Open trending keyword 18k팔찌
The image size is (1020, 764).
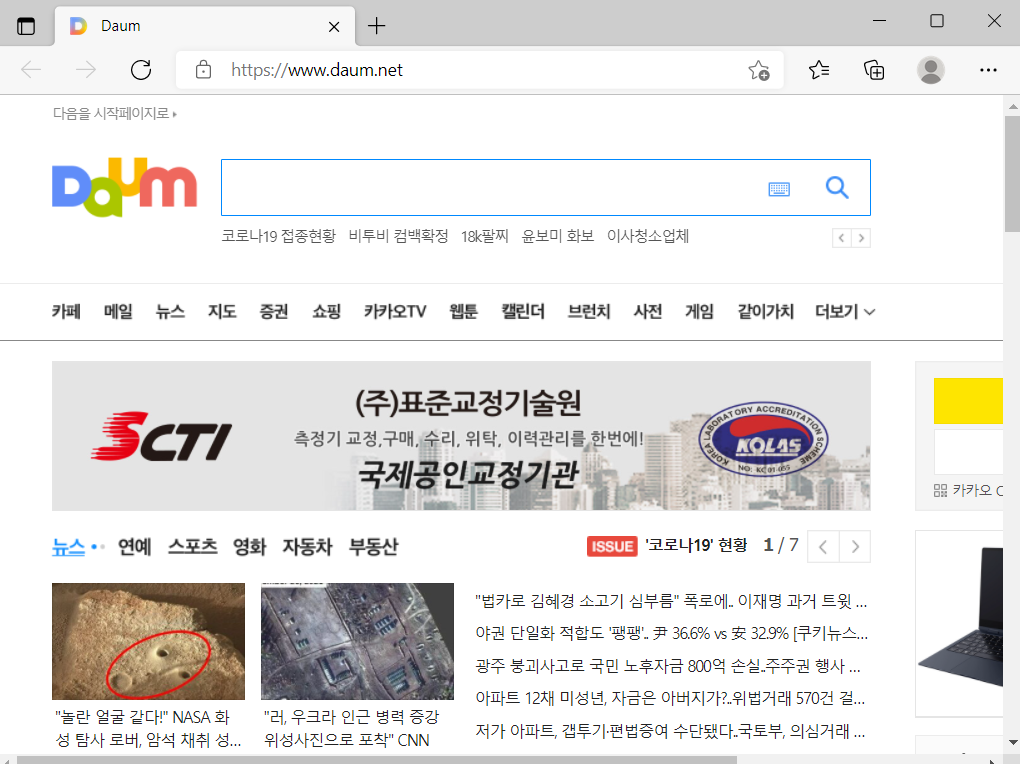coord(485,236)
